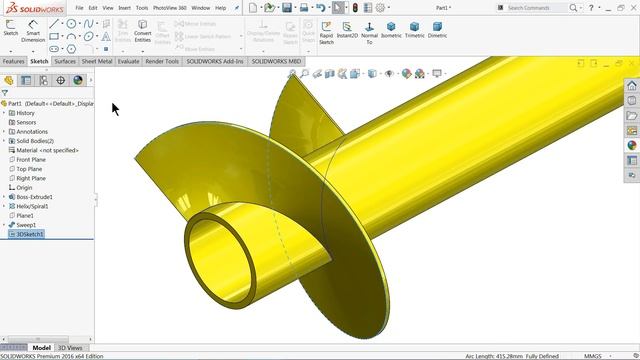Switch to the 3D Views tab
The image size is (640, 360).
70,348
